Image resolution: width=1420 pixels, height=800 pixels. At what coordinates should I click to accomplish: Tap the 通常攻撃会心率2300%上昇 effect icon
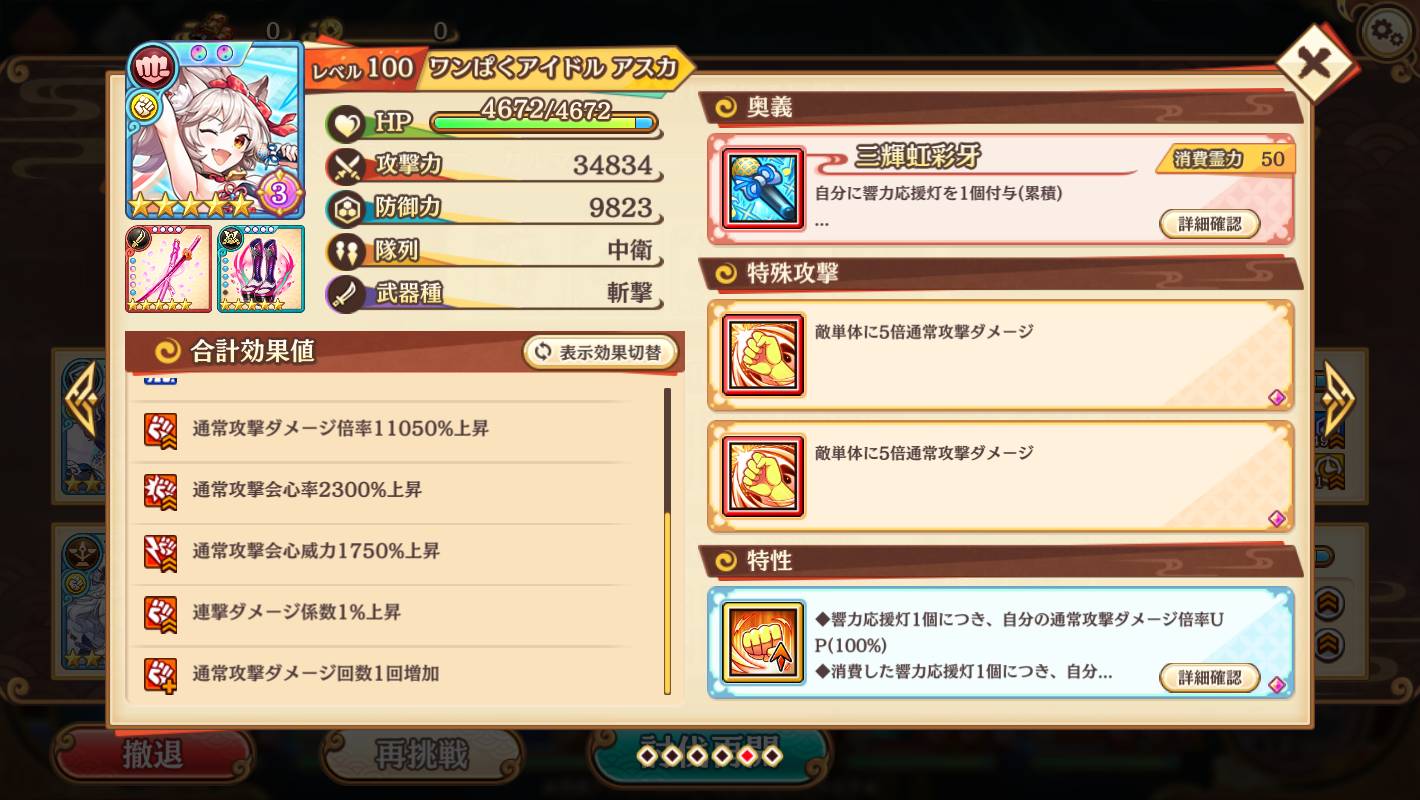[160, 490]
